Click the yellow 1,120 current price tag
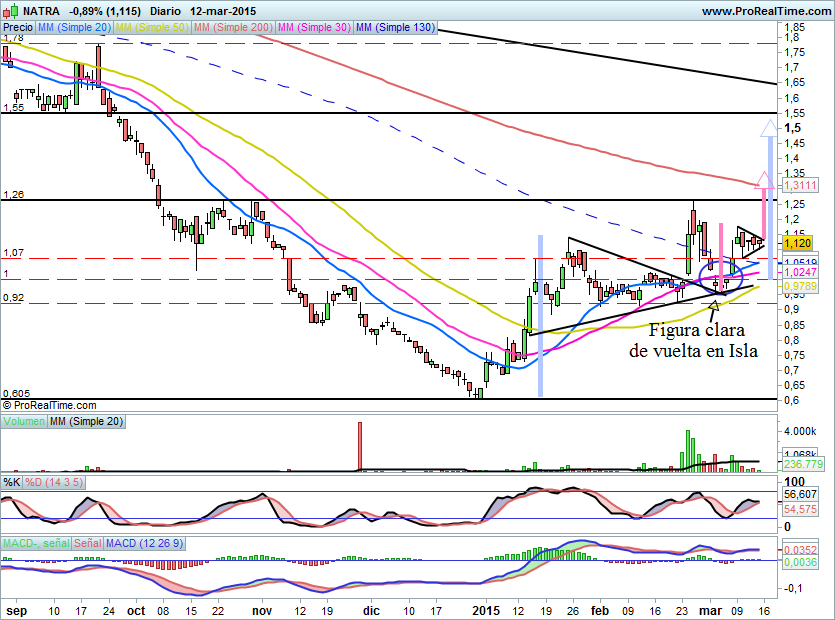The width and height of the screenshot is (835, 620). [797, 243]
